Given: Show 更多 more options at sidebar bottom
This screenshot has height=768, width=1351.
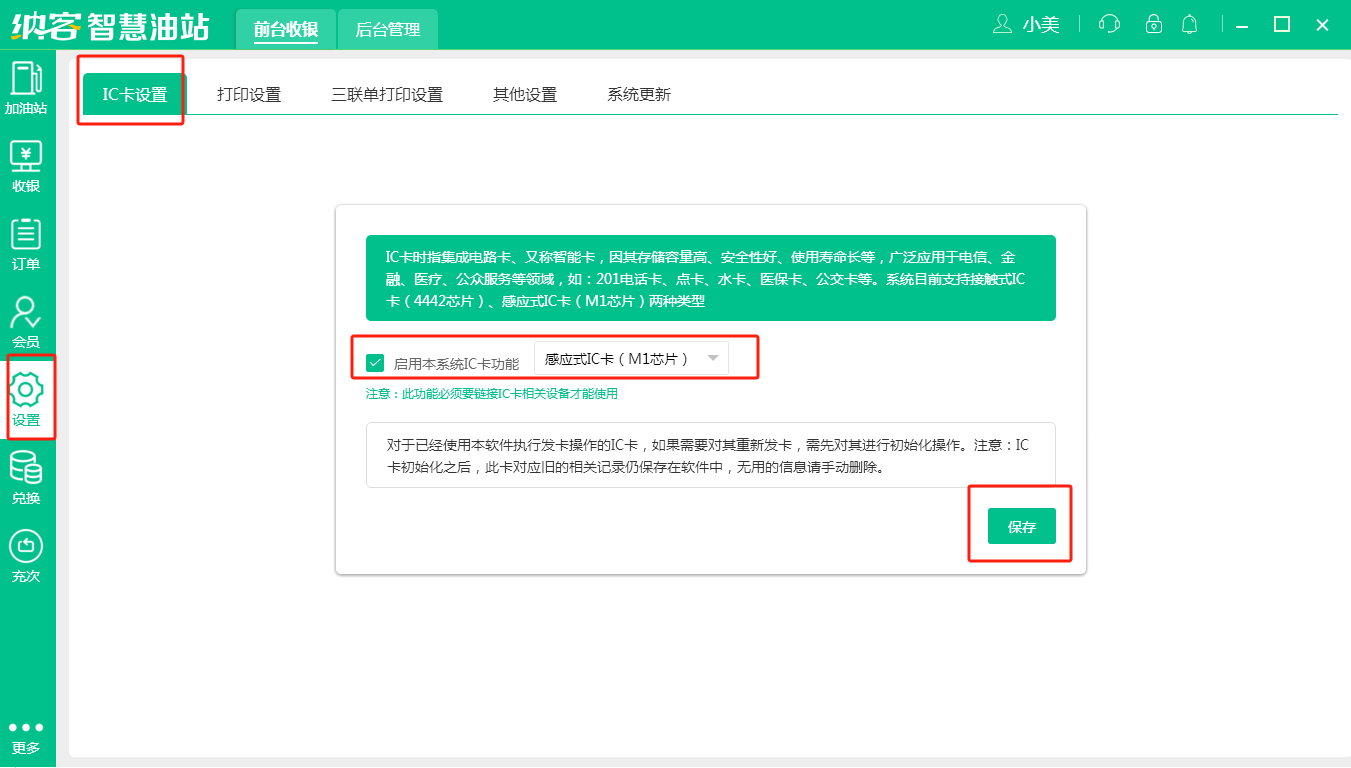Looking at the screenshot, I should pos(26,737).
